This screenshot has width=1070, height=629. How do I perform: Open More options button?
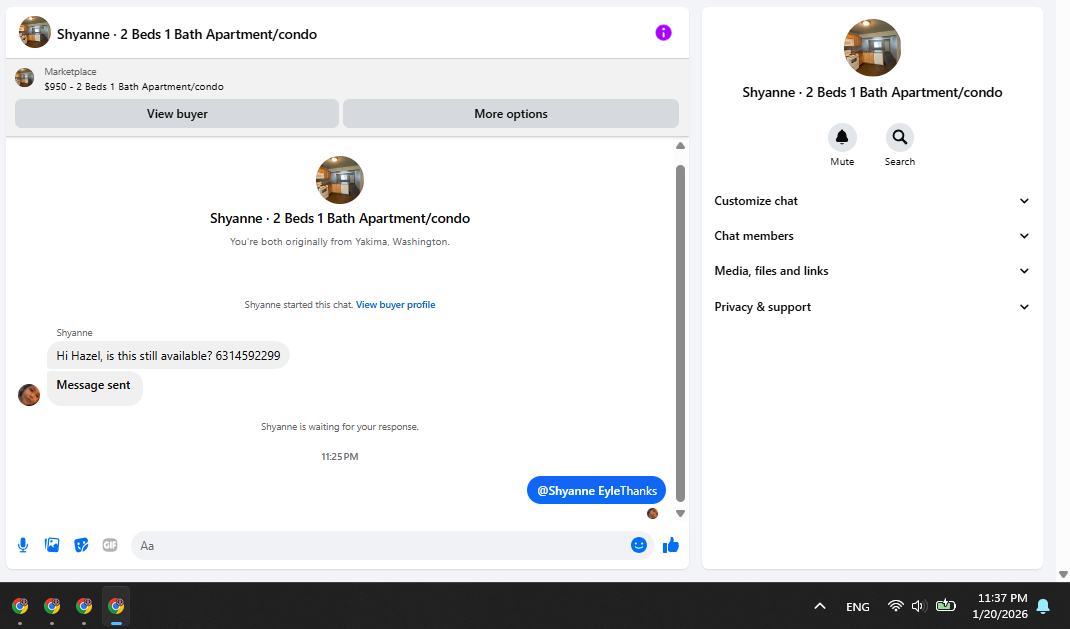[x=510, y=114]
